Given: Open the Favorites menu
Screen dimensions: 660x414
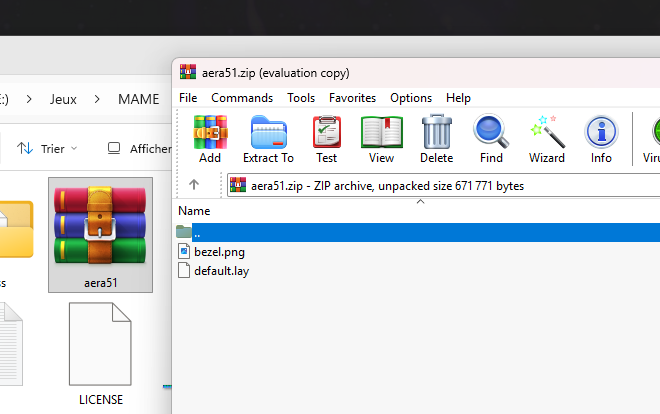Looking at the screenshot, I should point(352,98).
